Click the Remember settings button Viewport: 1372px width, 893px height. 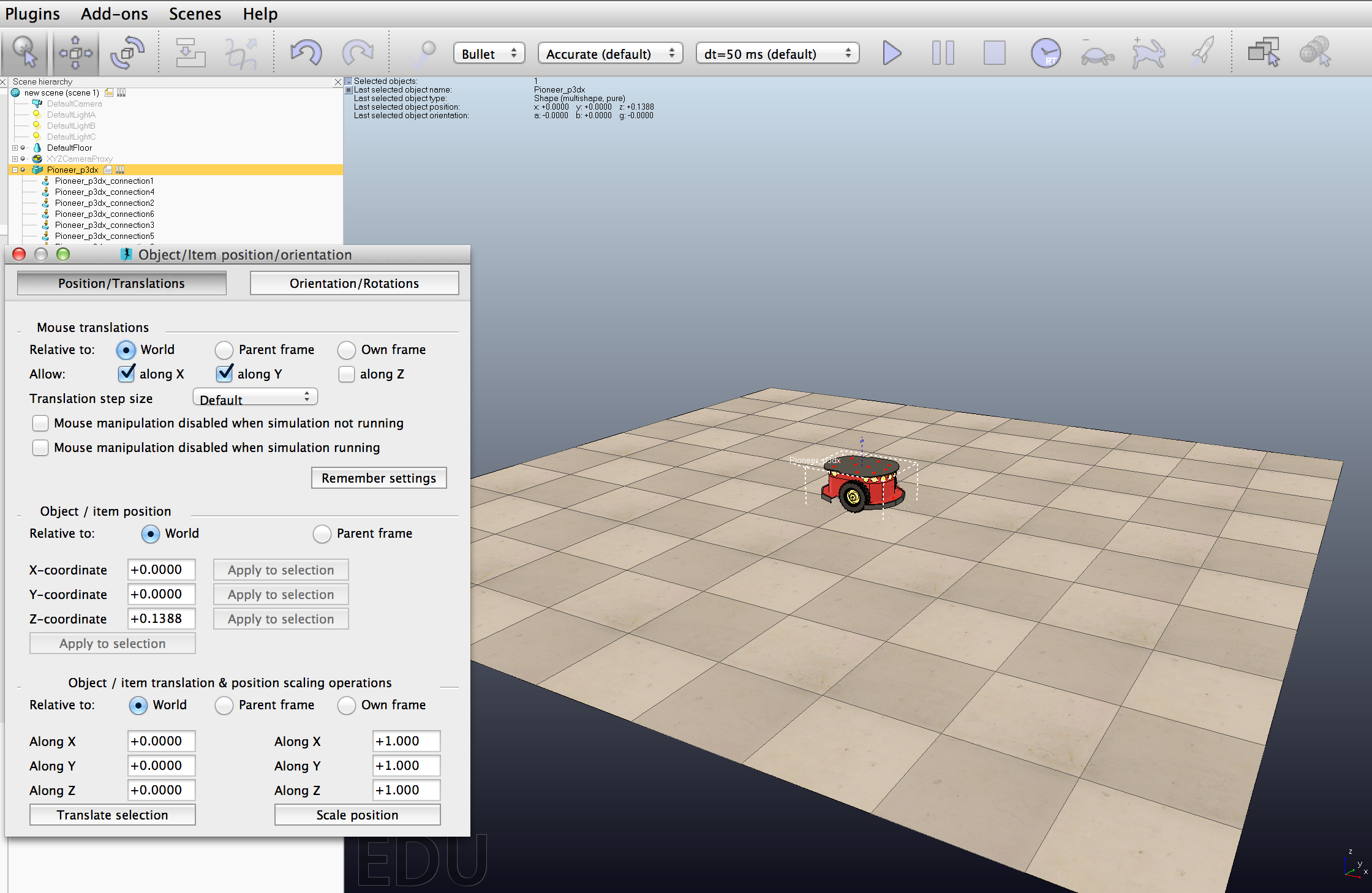click(379, 478)
